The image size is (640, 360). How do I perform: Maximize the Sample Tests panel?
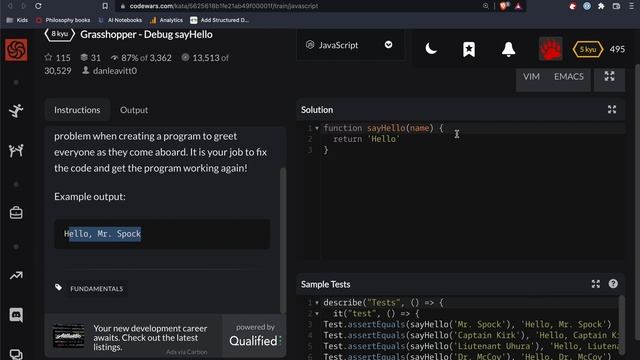pos(596,284)
